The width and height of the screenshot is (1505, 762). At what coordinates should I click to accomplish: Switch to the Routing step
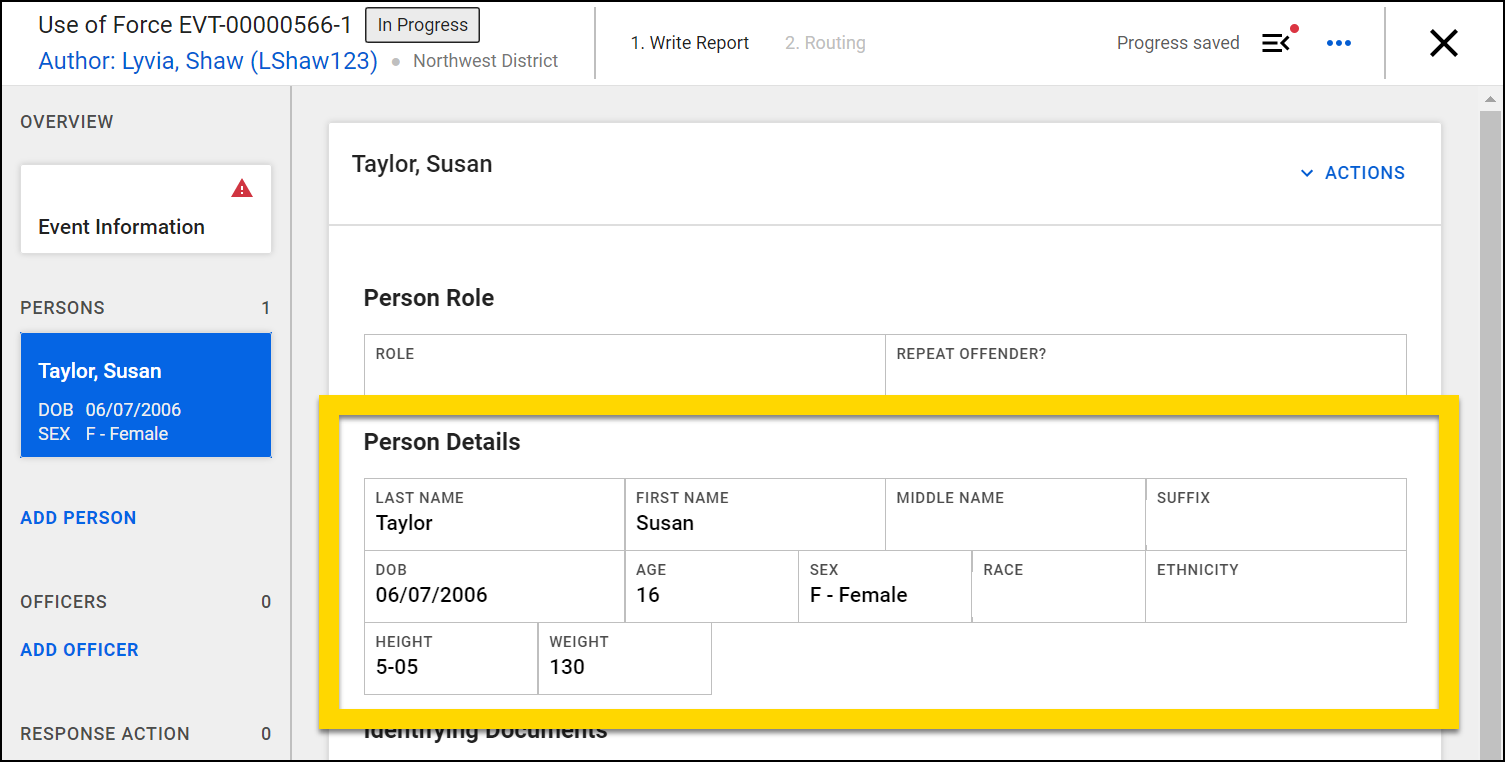[824, 42]
